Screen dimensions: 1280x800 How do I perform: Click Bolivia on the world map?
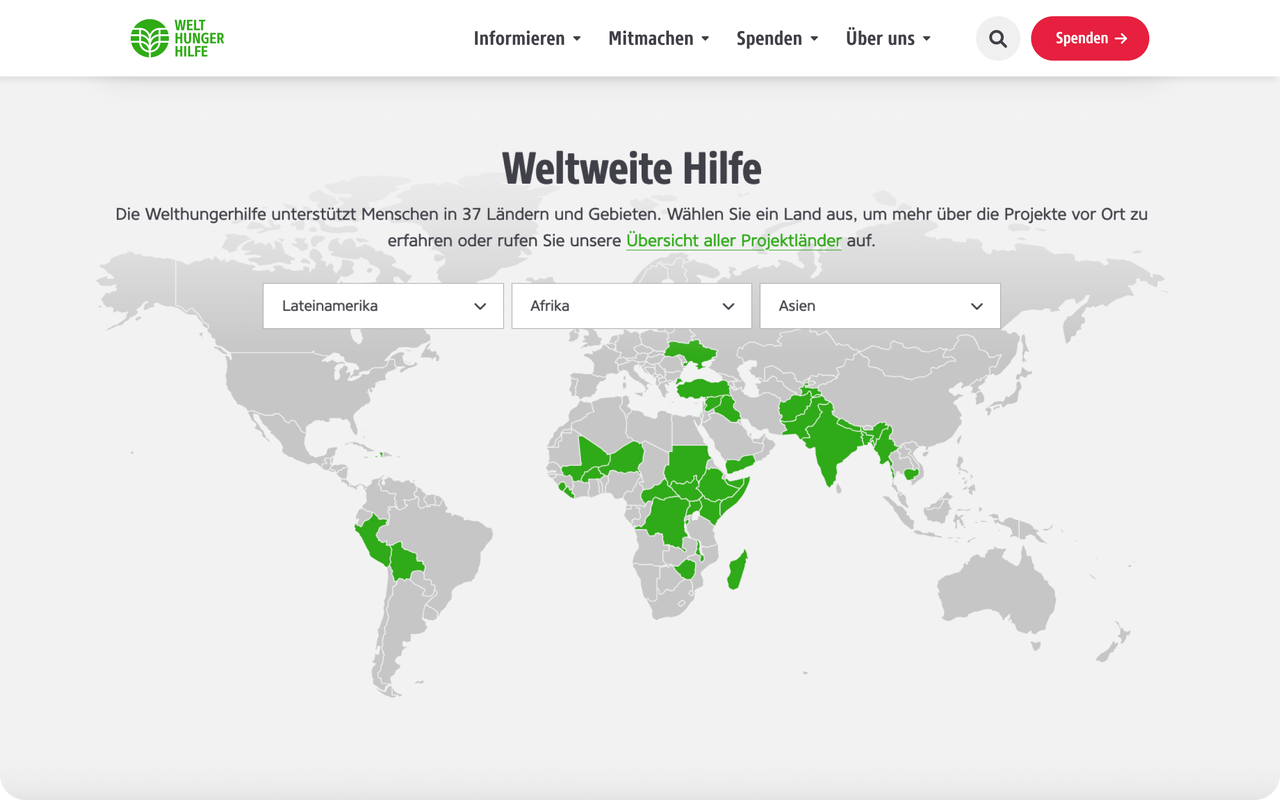point(406,562)
